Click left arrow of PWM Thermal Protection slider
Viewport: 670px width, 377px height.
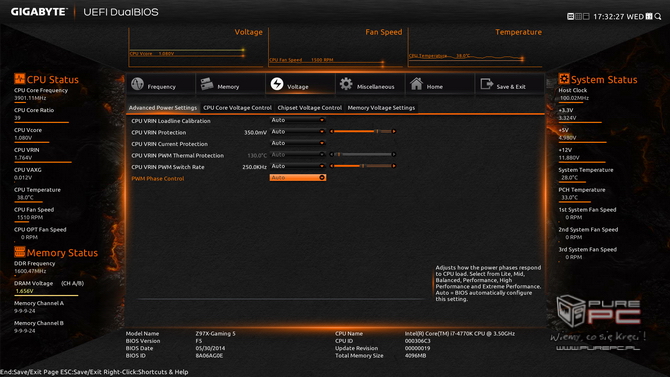click(x=331, y=154)
